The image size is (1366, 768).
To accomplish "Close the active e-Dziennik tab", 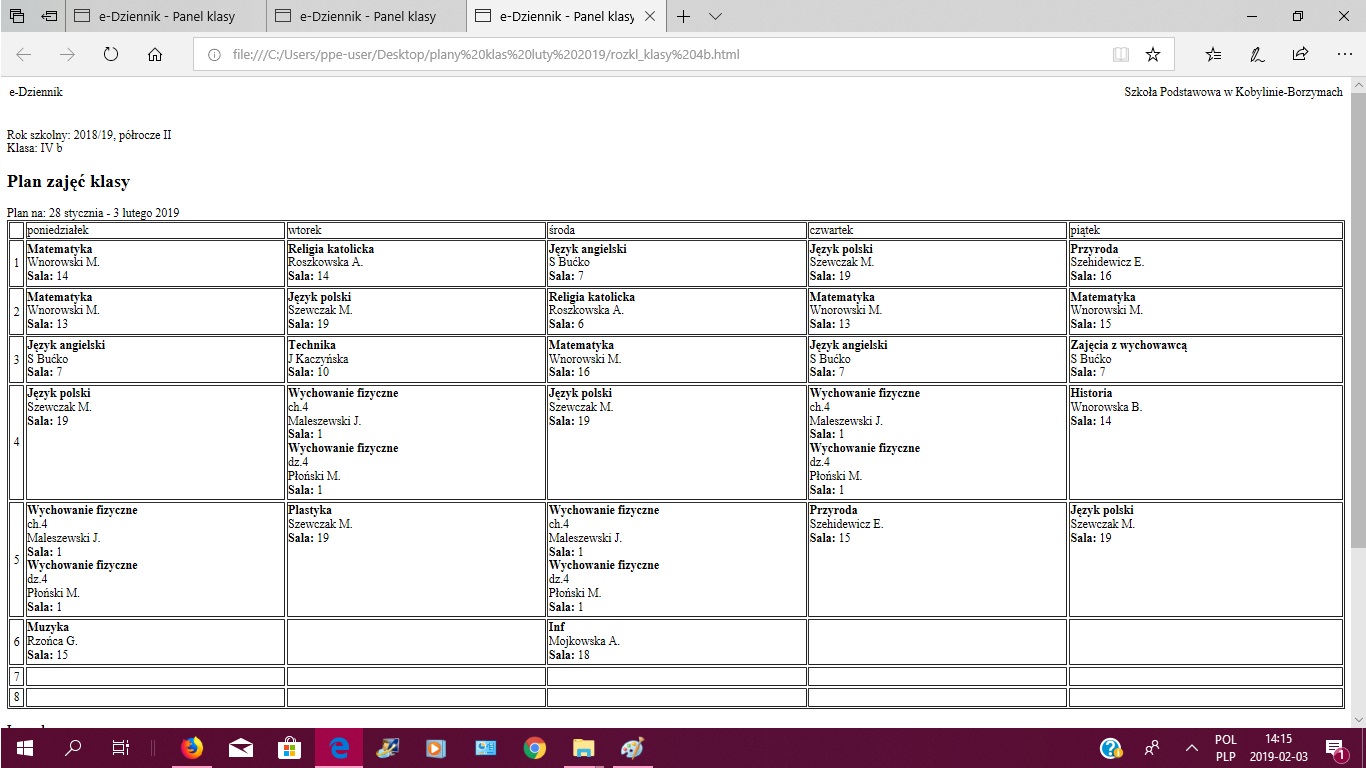I will [x=650, y=16].
